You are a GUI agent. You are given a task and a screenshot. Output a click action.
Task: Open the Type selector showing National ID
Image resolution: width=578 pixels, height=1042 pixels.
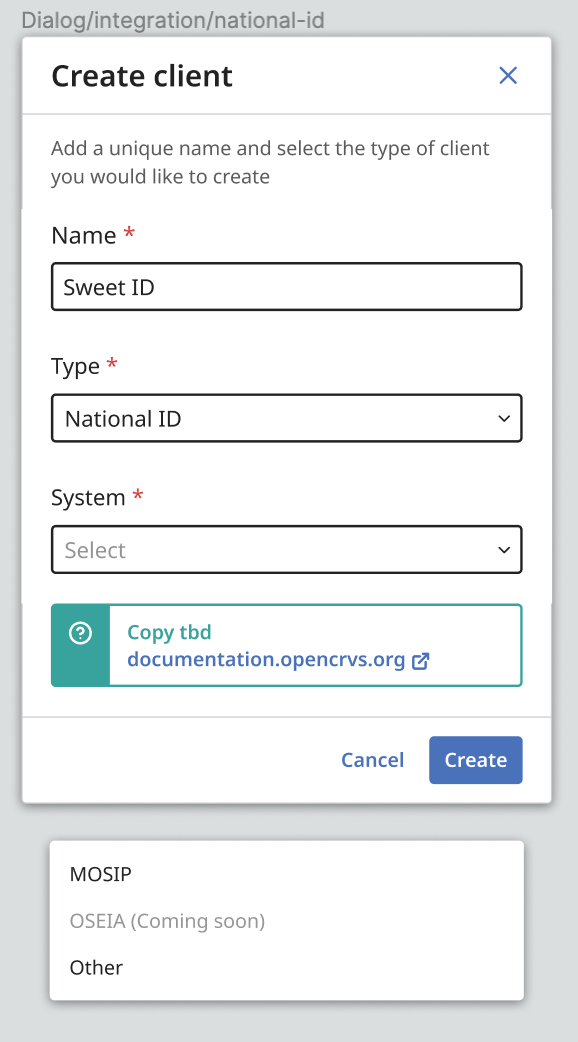[x=287, y=418]
